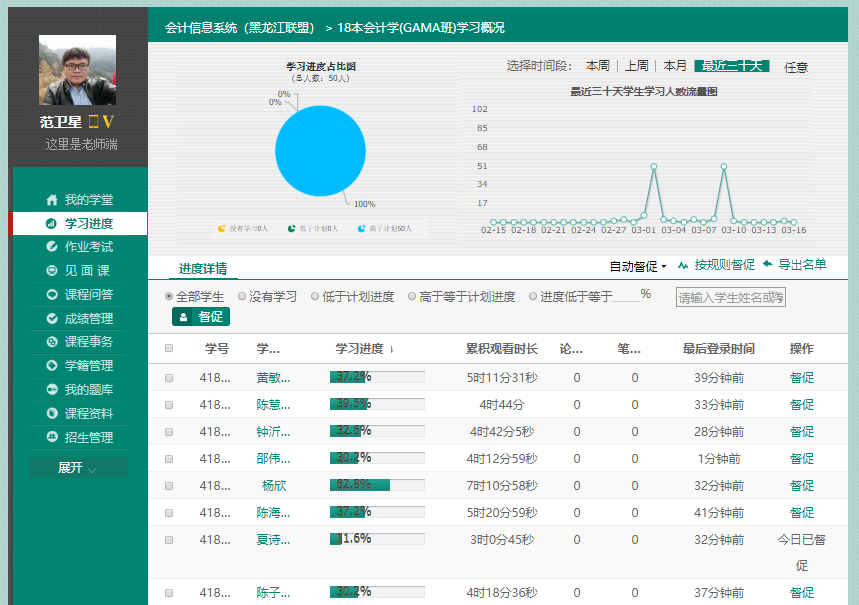Image resolution: width=859 pixels, height=605 pixels.
Task: Click the 见面课 sidebar icon
Action: tap(52, 271)
